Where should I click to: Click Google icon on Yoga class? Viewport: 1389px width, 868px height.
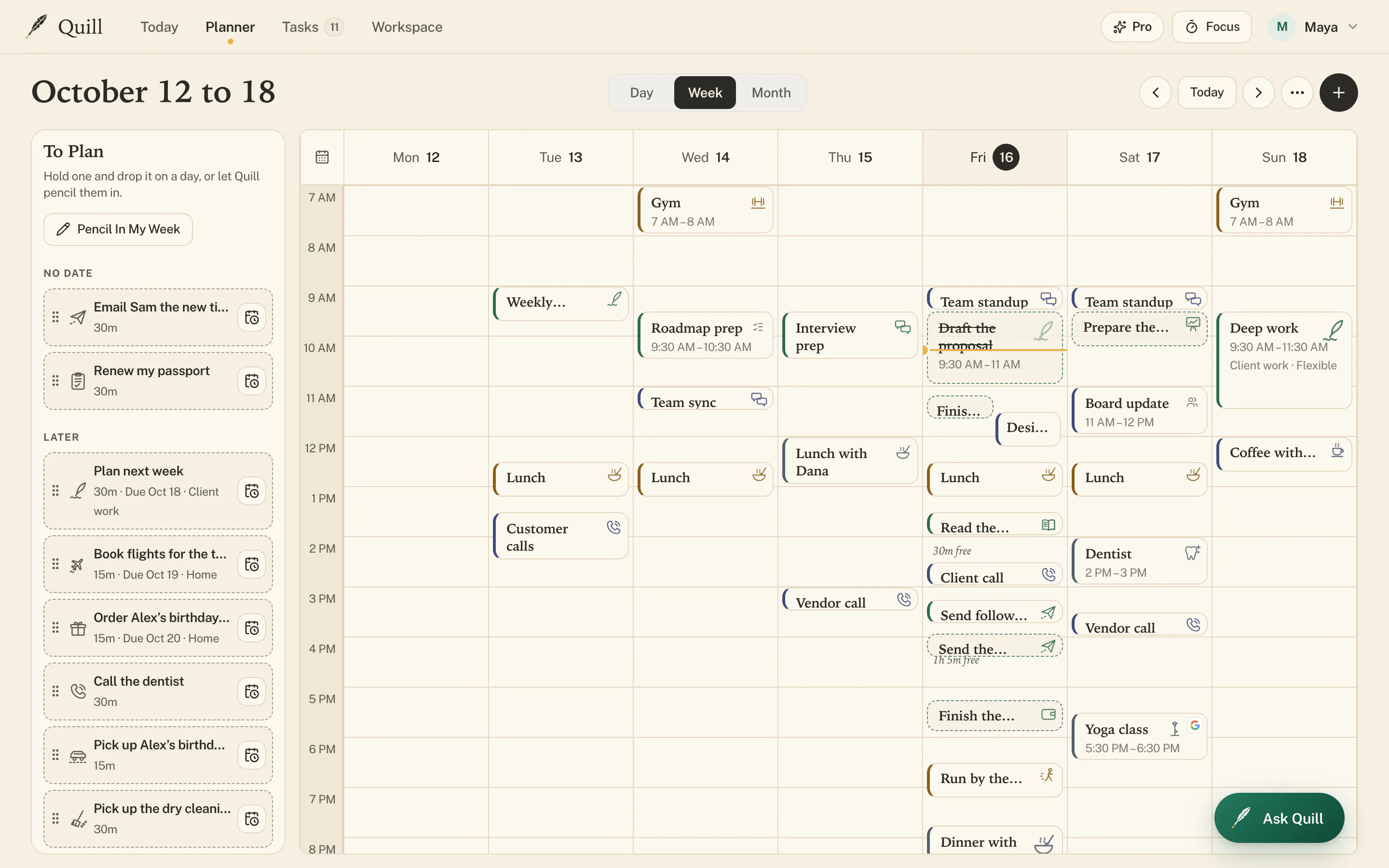pos(1195,726)
